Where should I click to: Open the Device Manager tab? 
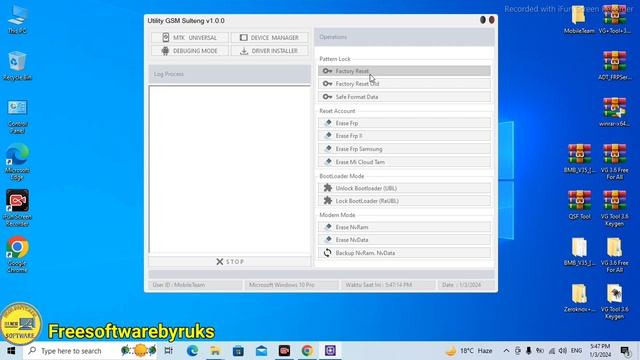click(x=269, y=38)
